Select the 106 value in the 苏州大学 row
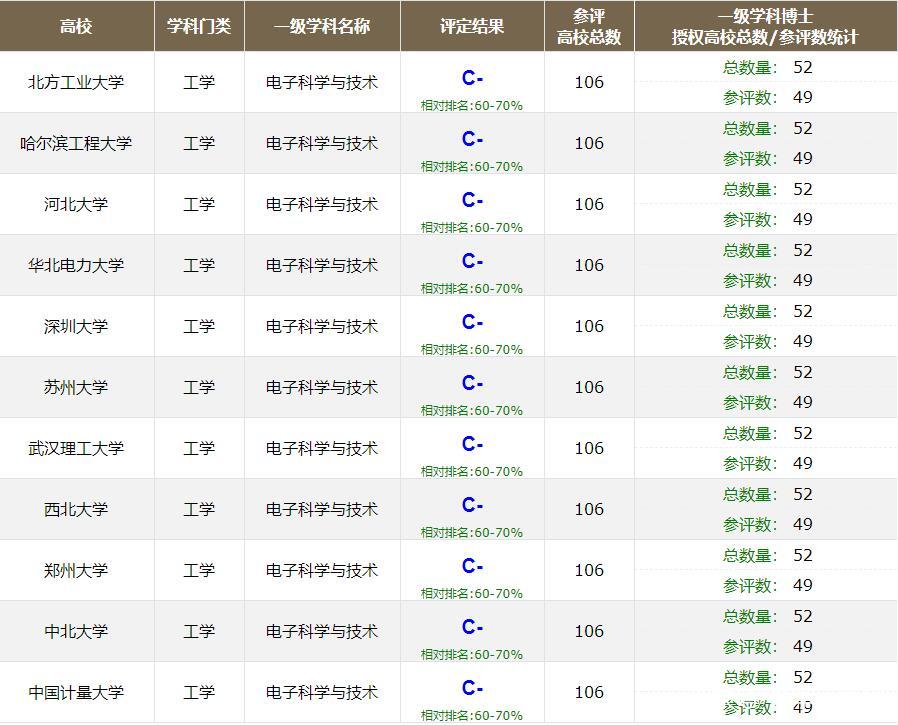 (589, 387)
